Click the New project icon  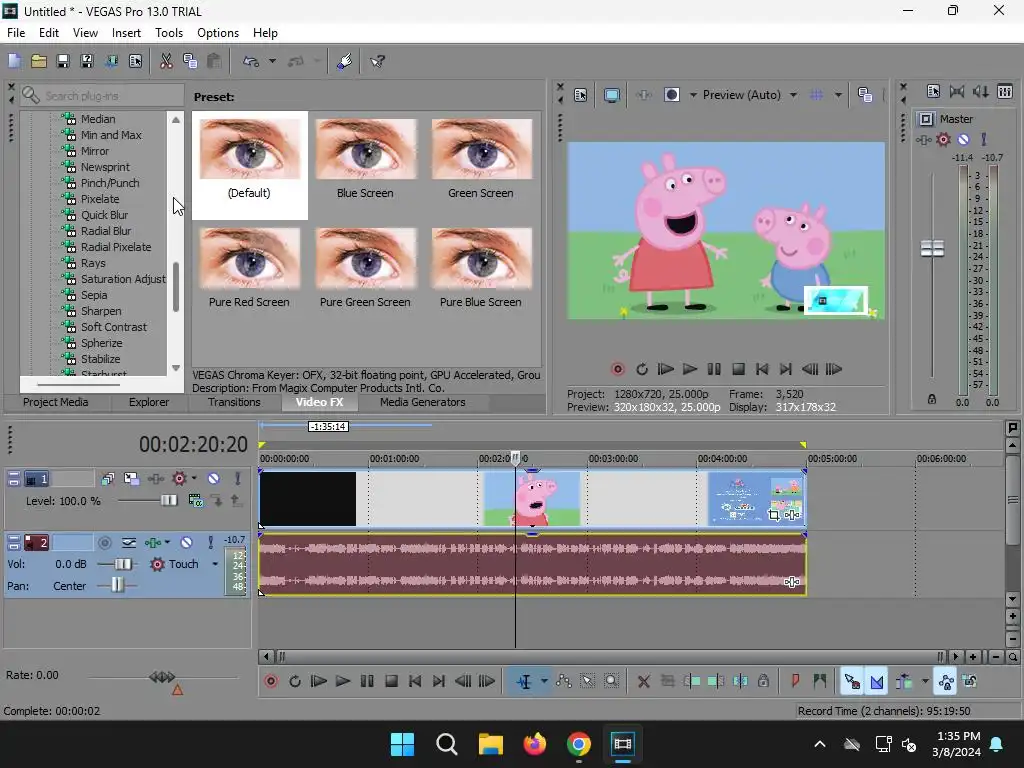tap(14, 61)
